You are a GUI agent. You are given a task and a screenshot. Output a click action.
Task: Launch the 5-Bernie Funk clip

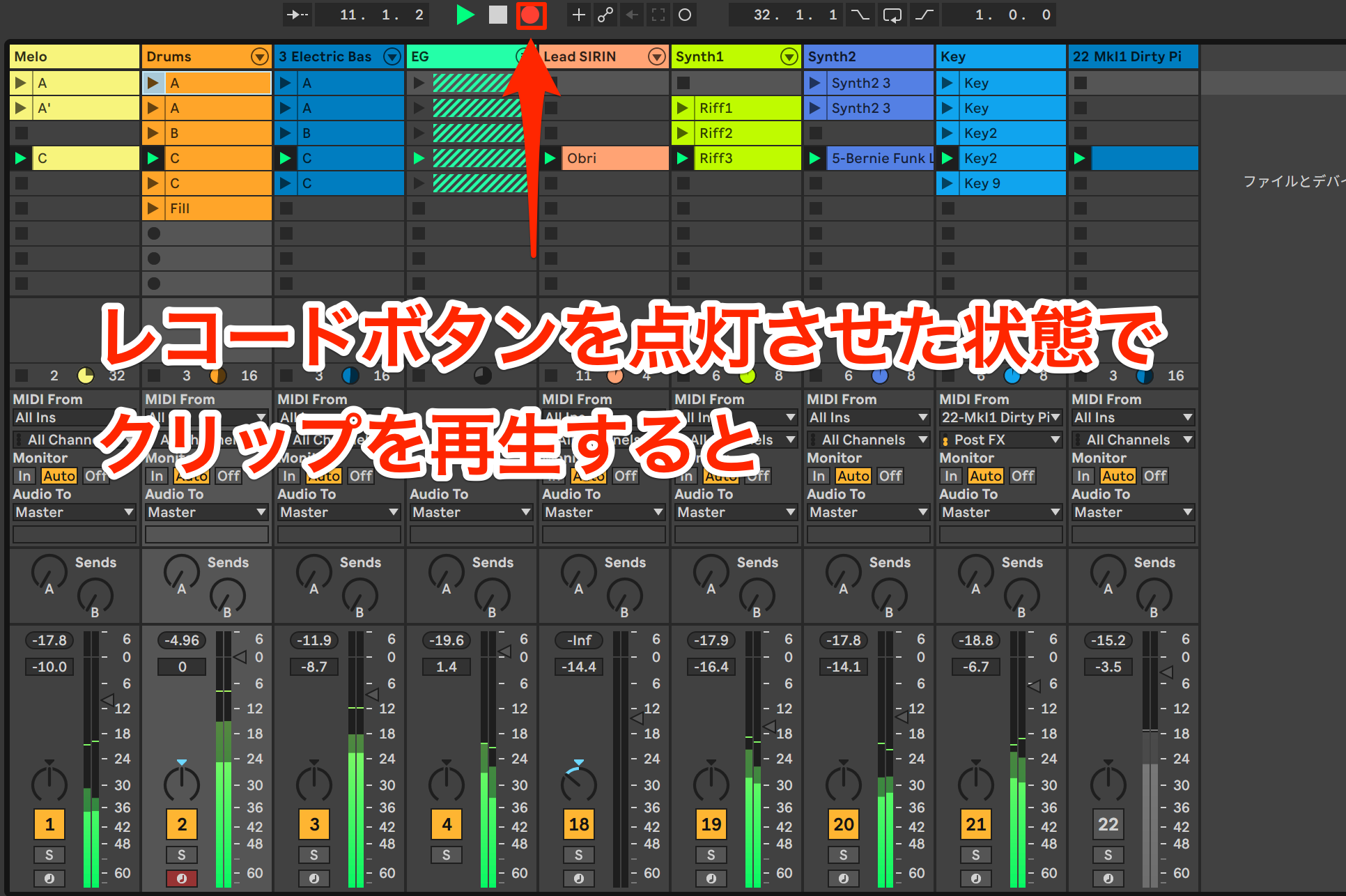coord(815,158)
